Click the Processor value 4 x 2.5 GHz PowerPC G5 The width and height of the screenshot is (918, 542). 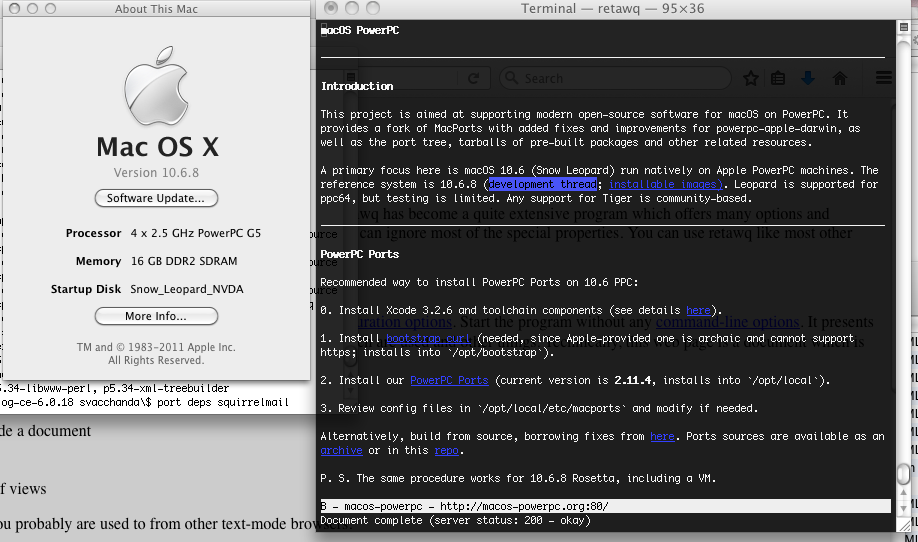pos(196,233)
